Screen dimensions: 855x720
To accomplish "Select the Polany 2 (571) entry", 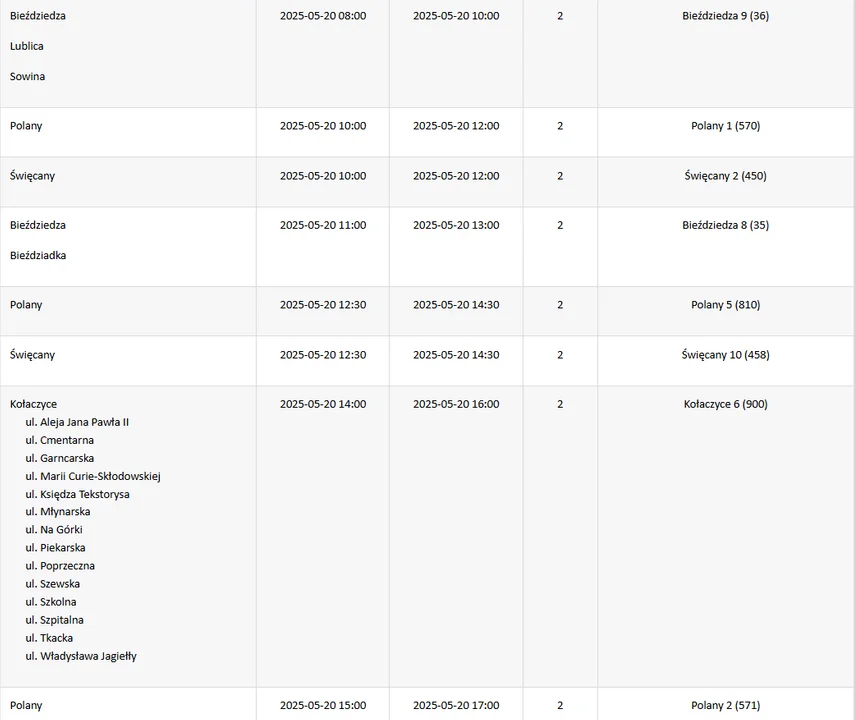I will 725,705.
